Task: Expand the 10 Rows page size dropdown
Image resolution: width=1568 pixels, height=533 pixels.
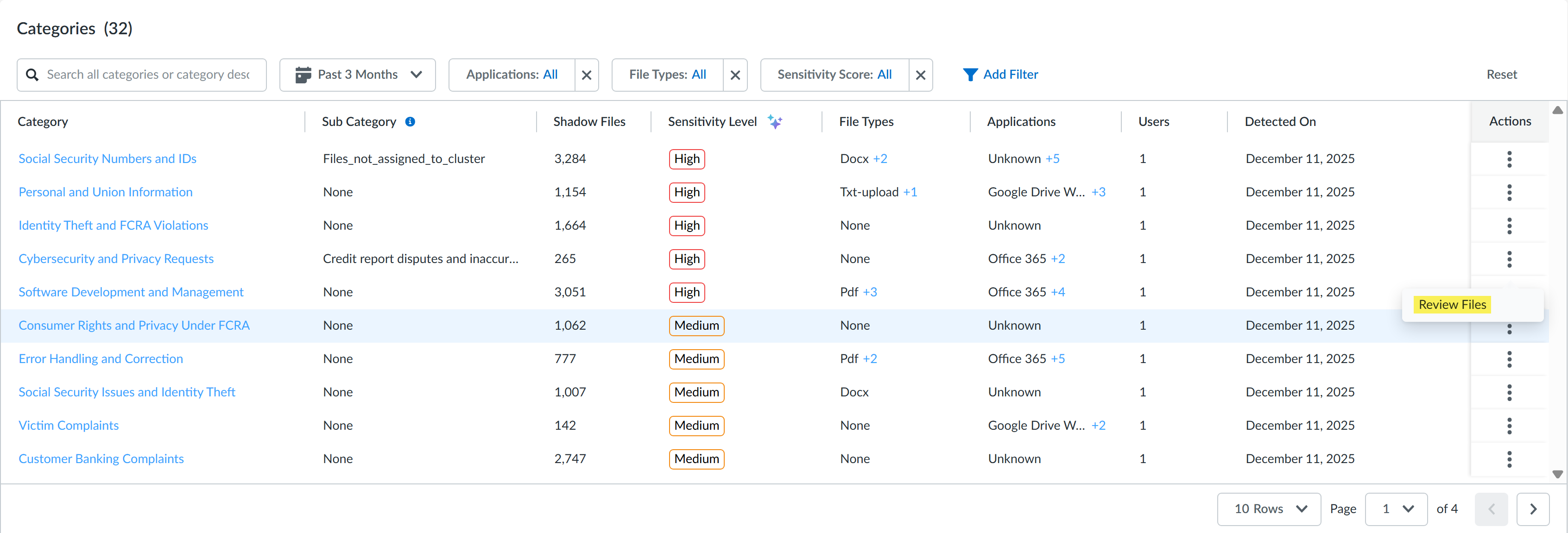Action: (1269, 508)
